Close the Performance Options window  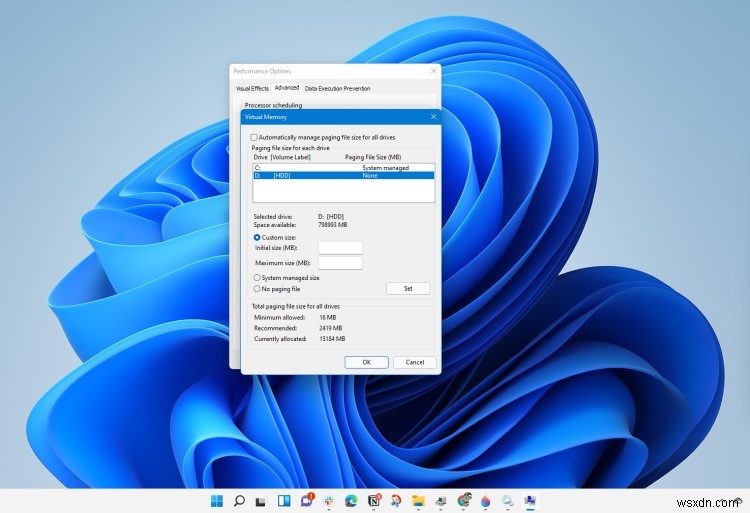click(x=433, y=71)
